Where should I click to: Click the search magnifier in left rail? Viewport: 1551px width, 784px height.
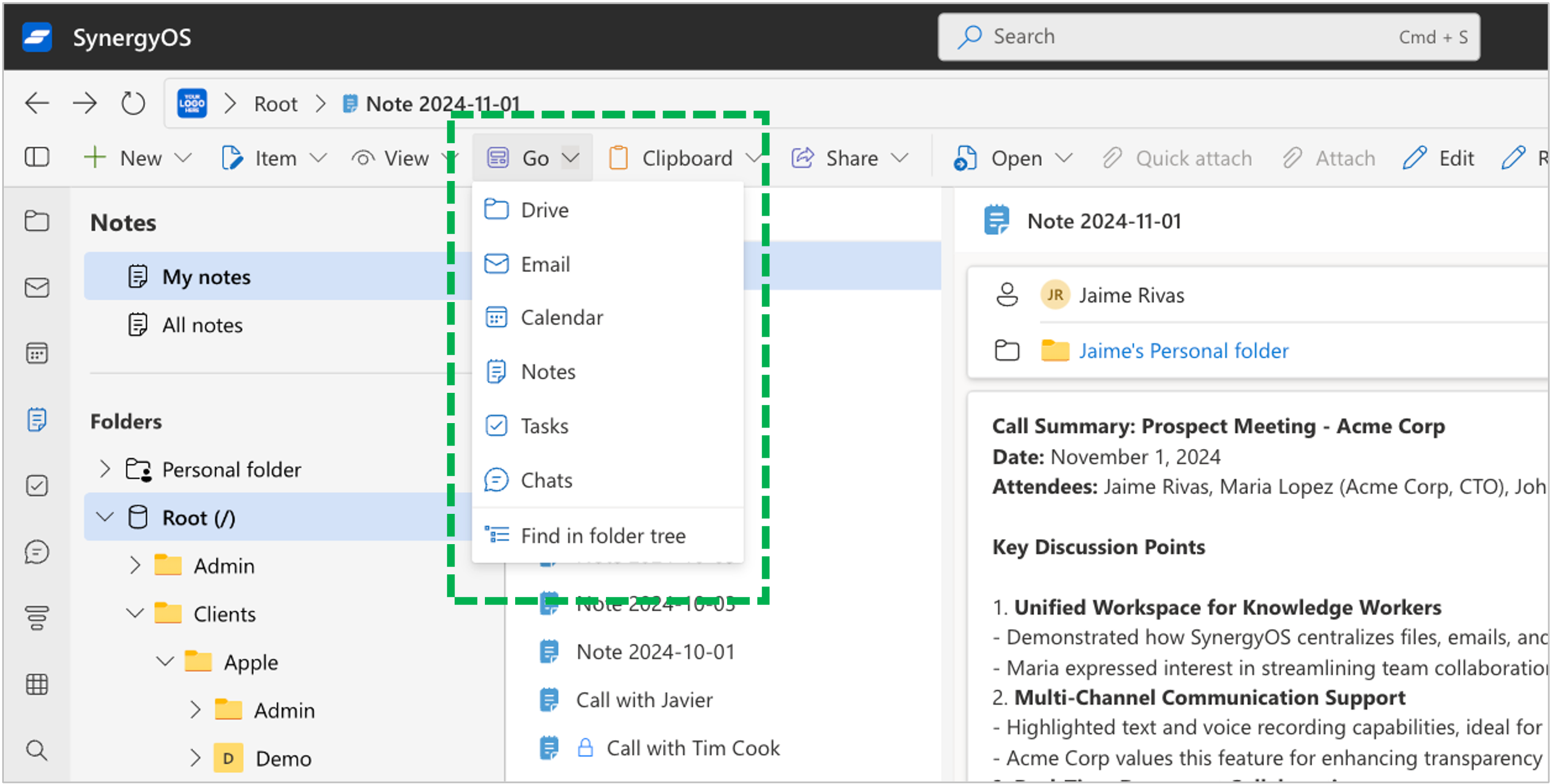pyautogui.click(x=37, y=750)
